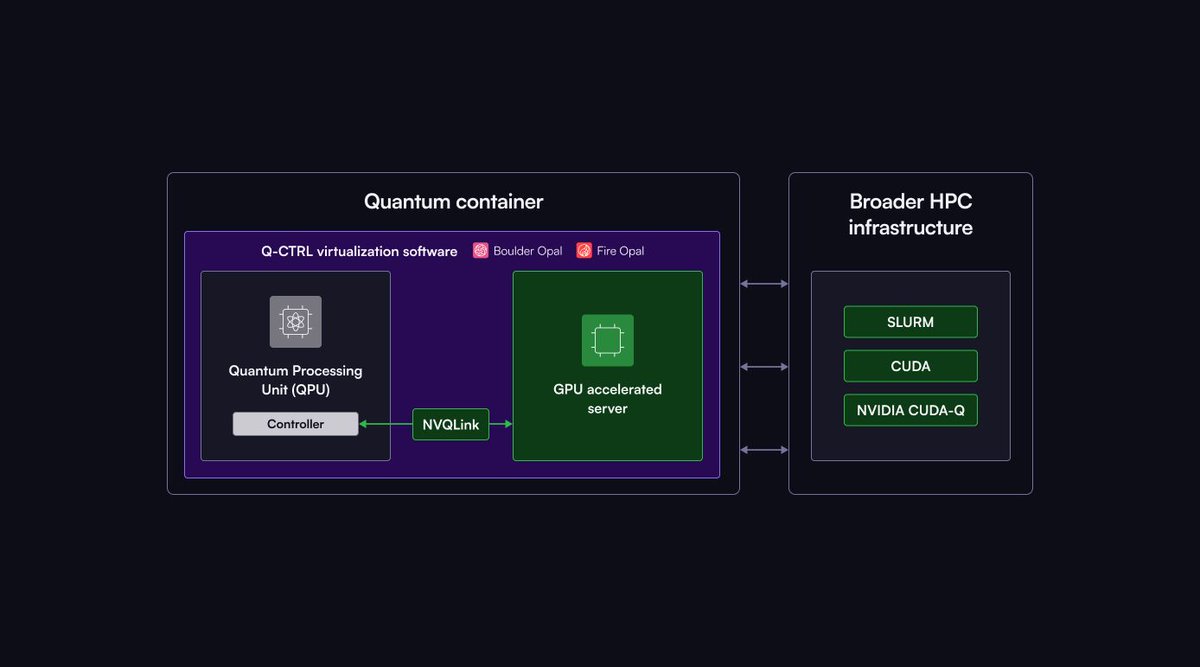Select the NVIDIA CUDA-Q box
Screen dimensions: 1200x667
tap(910, 410)
